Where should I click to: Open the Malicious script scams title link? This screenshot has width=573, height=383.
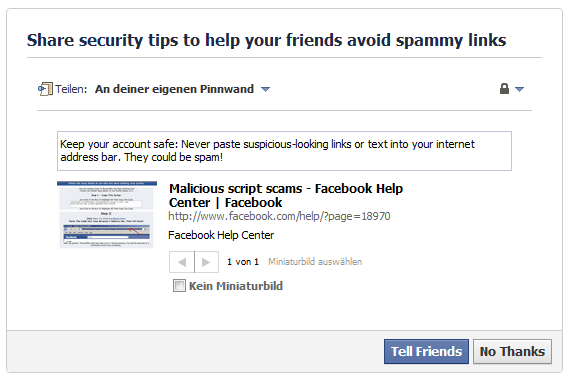(x=286, y=196)
